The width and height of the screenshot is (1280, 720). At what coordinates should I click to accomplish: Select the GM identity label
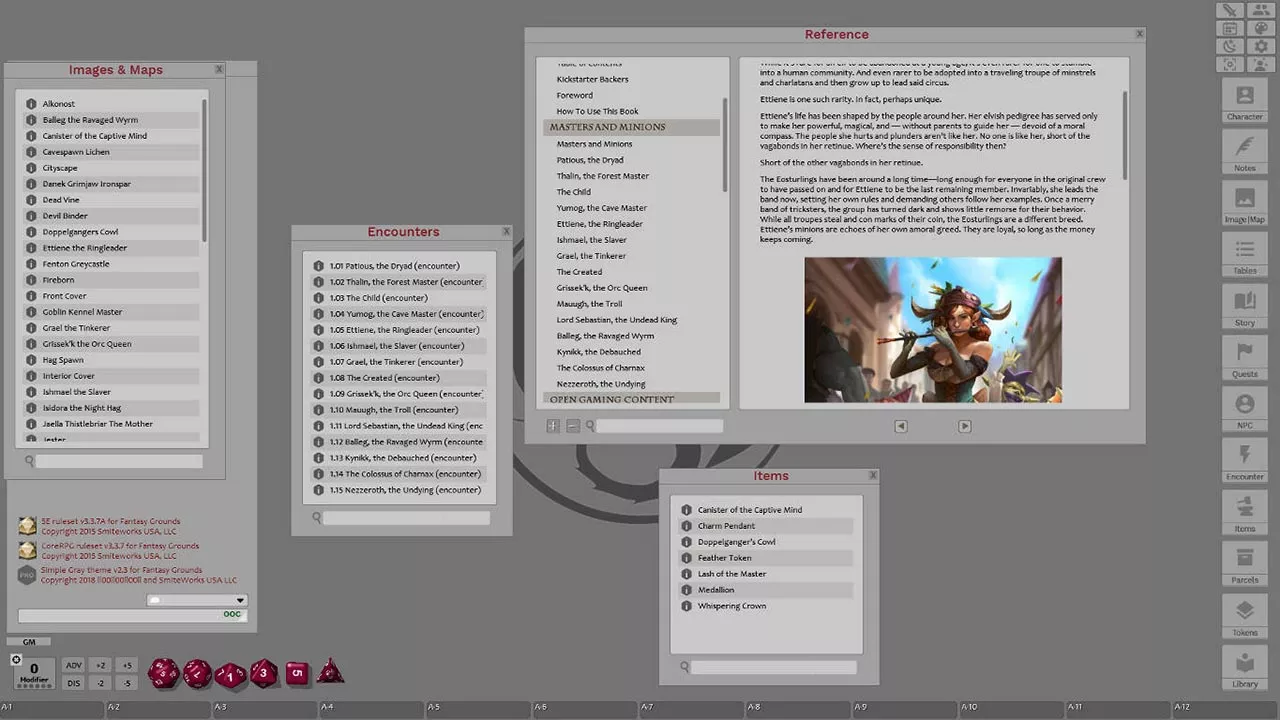click(x=29, y=642)
